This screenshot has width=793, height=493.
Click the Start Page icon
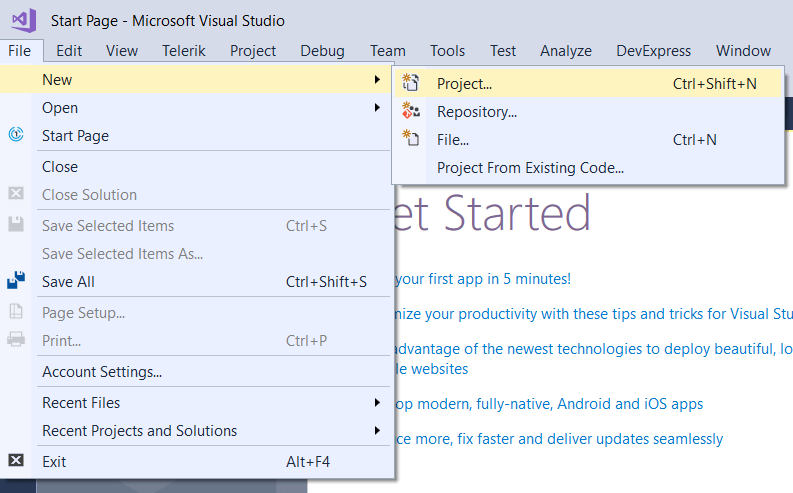pos(16,135)
